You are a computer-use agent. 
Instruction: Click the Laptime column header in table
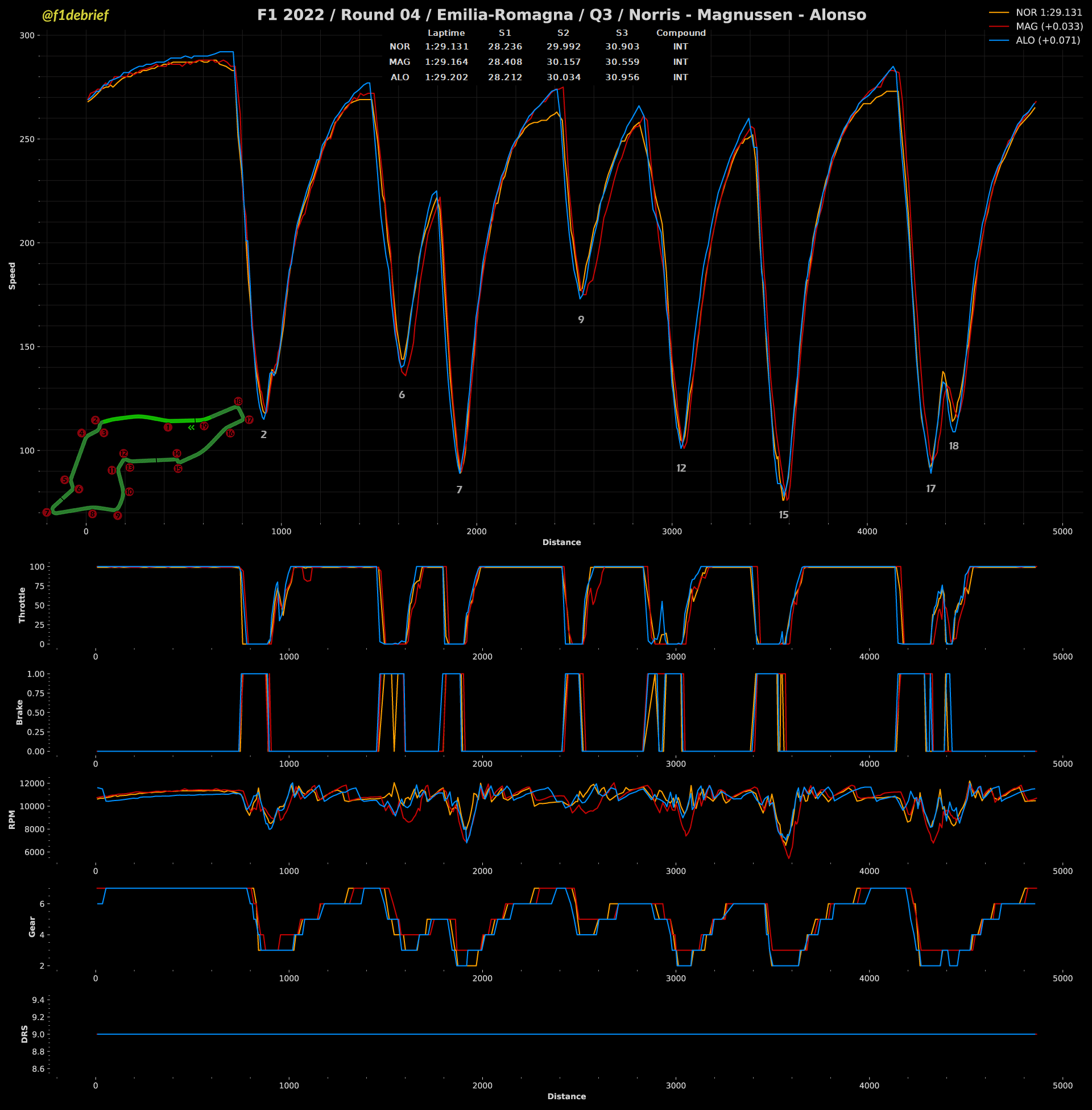pos(446,33)
